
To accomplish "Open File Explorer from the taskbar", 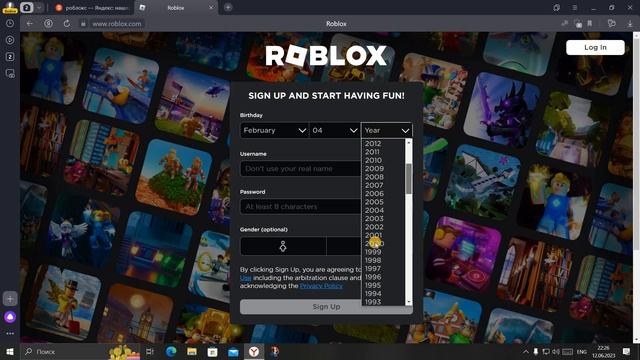I will pos(192,351).
